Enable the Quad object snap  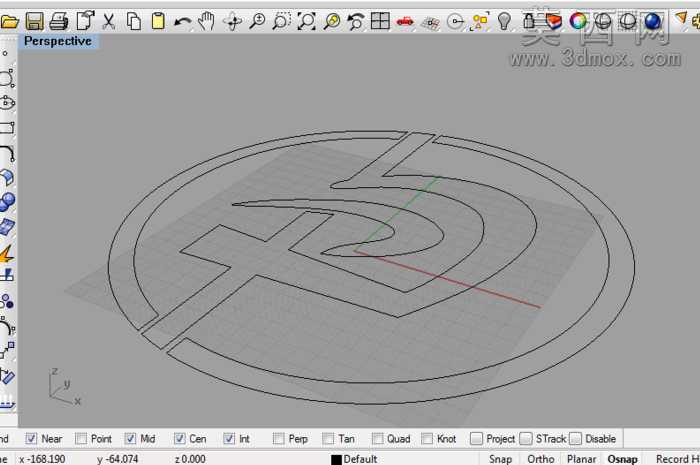pyautogui.click(x=378, y=439)
